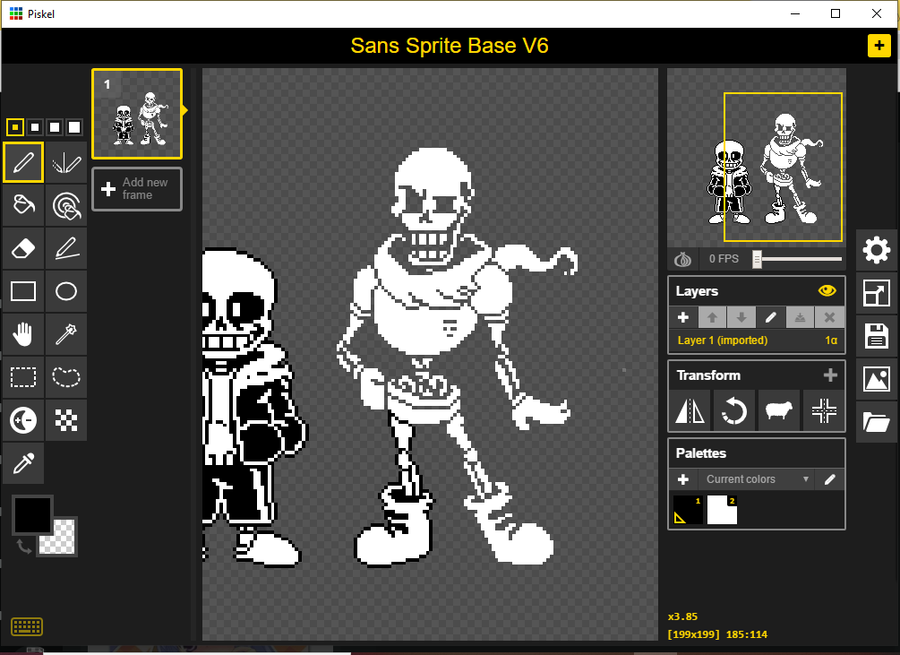Viewport: 900px width, 655px height.
Task: Click the Clone sheep transform icon
Action: pos(779,411)
